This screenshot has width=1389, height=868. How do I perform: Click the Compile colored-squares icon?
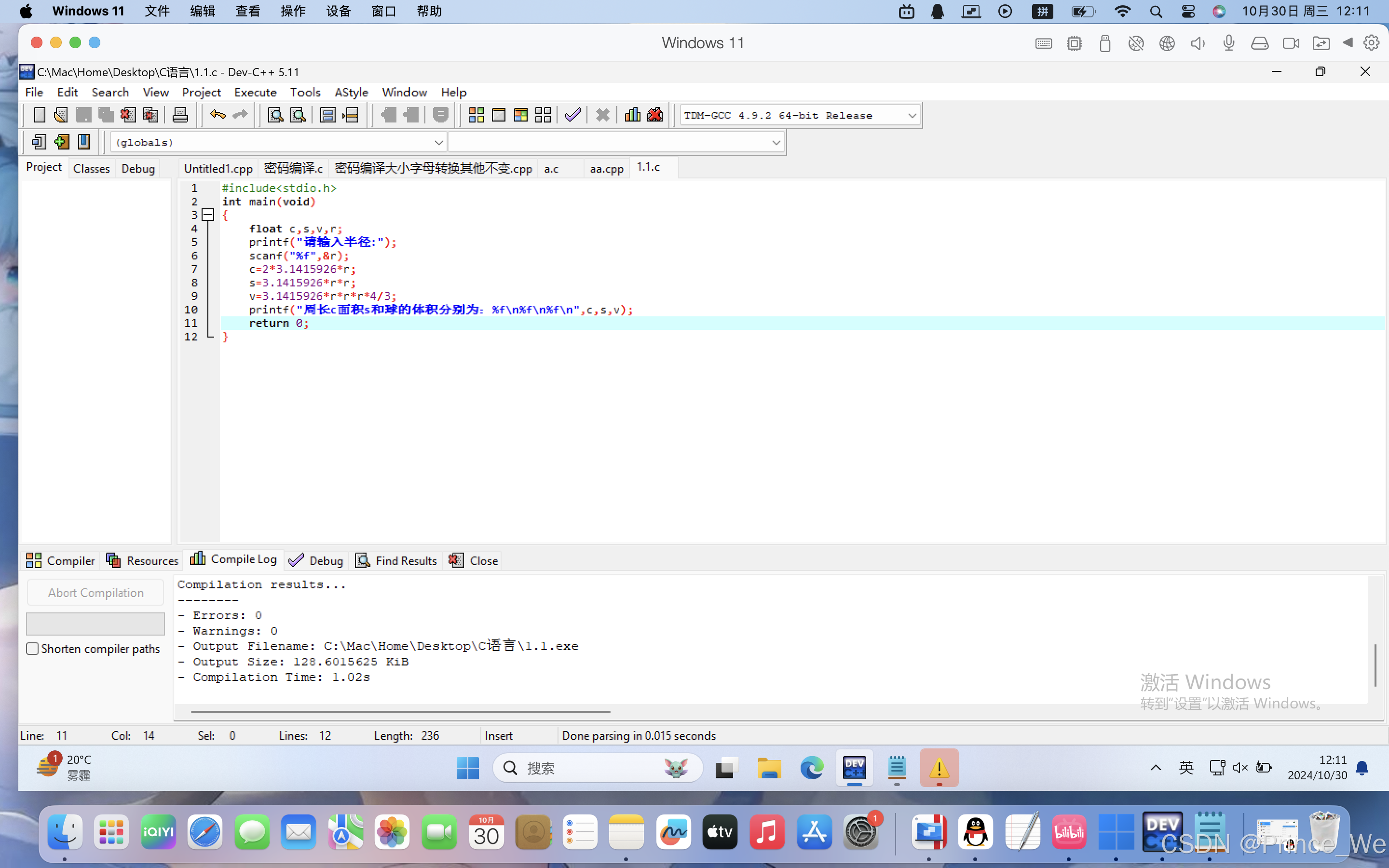point(477,115)
